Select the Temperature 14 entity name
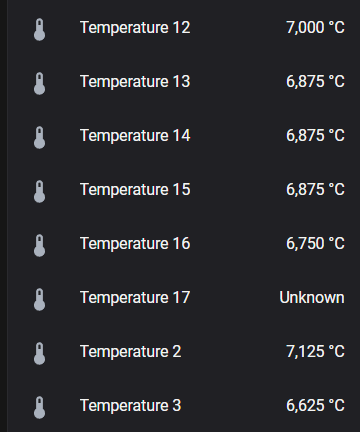360x432 pixels. (x=135, y=136)
